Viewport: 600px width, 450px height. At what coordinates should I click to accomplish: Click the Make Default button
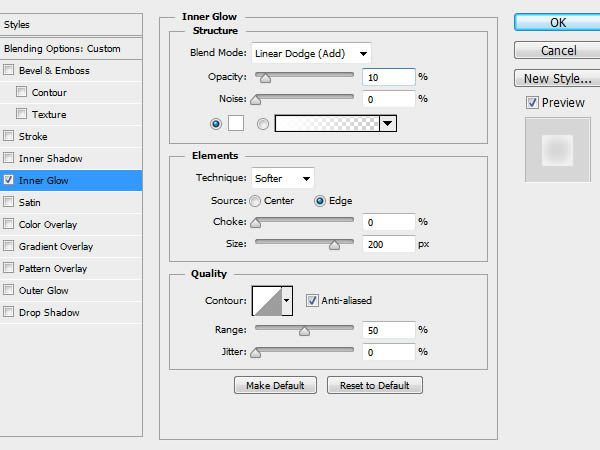[275, 385]
